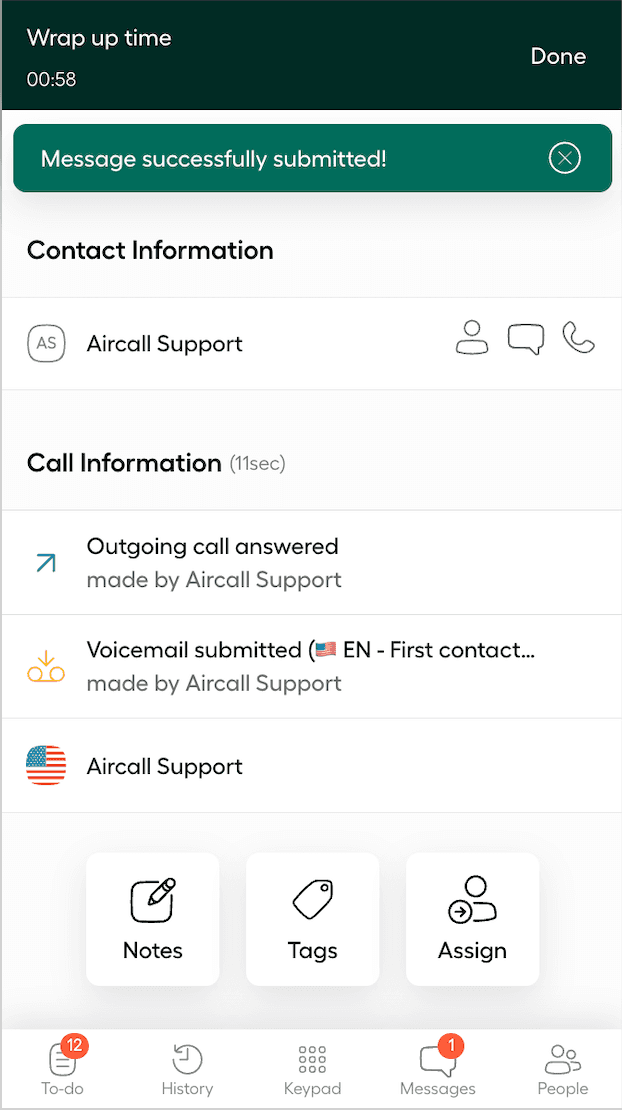Click the US flag number icon
Image resolution: width=622 pixels, height=1110 pixels.
(x=46, y=766)
